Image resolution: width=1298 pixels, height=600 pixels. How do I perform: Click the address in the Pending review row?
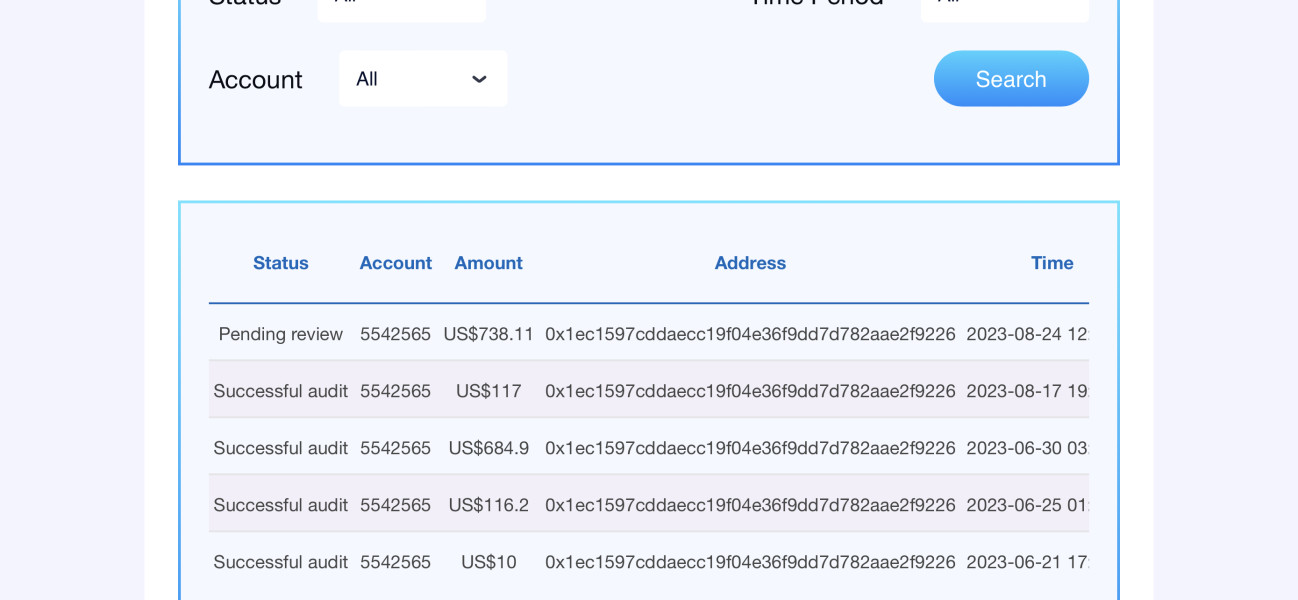tap(750, 334)
